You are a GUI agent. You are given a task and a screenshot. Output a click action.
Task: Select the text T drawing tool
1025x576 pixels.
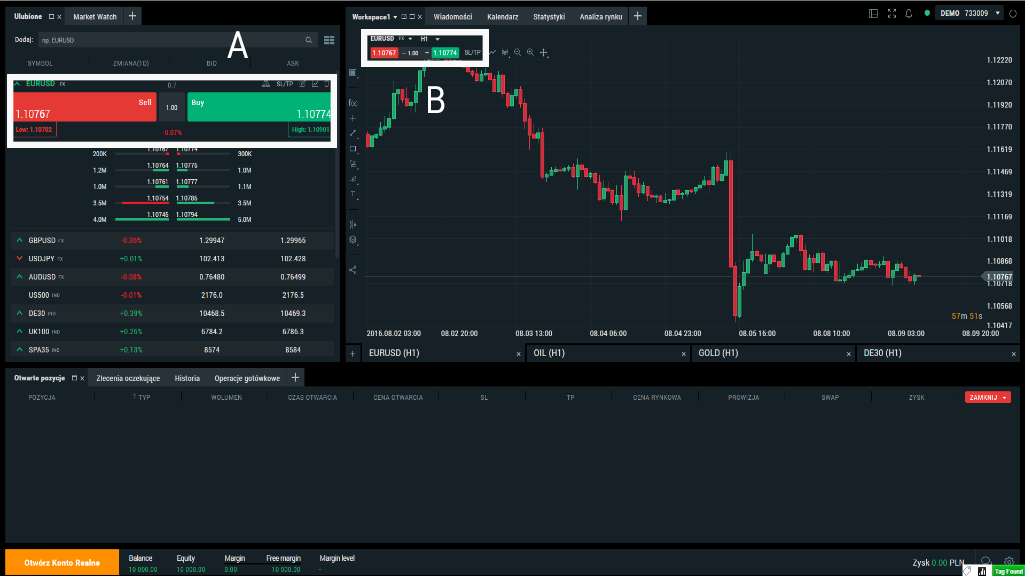[x=353, y=194]
